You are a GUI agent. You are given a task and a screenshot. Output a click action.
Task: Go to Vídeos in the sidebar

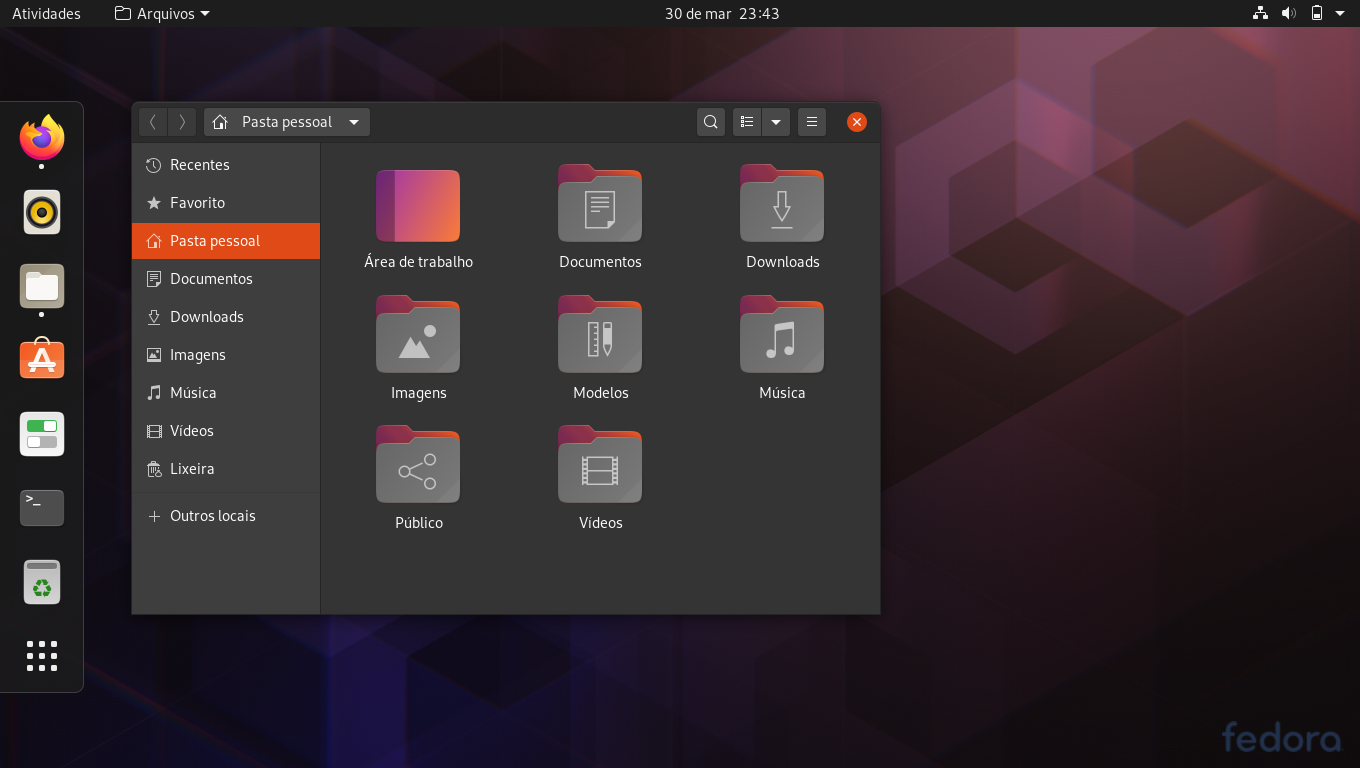click(x=226, y=431)
